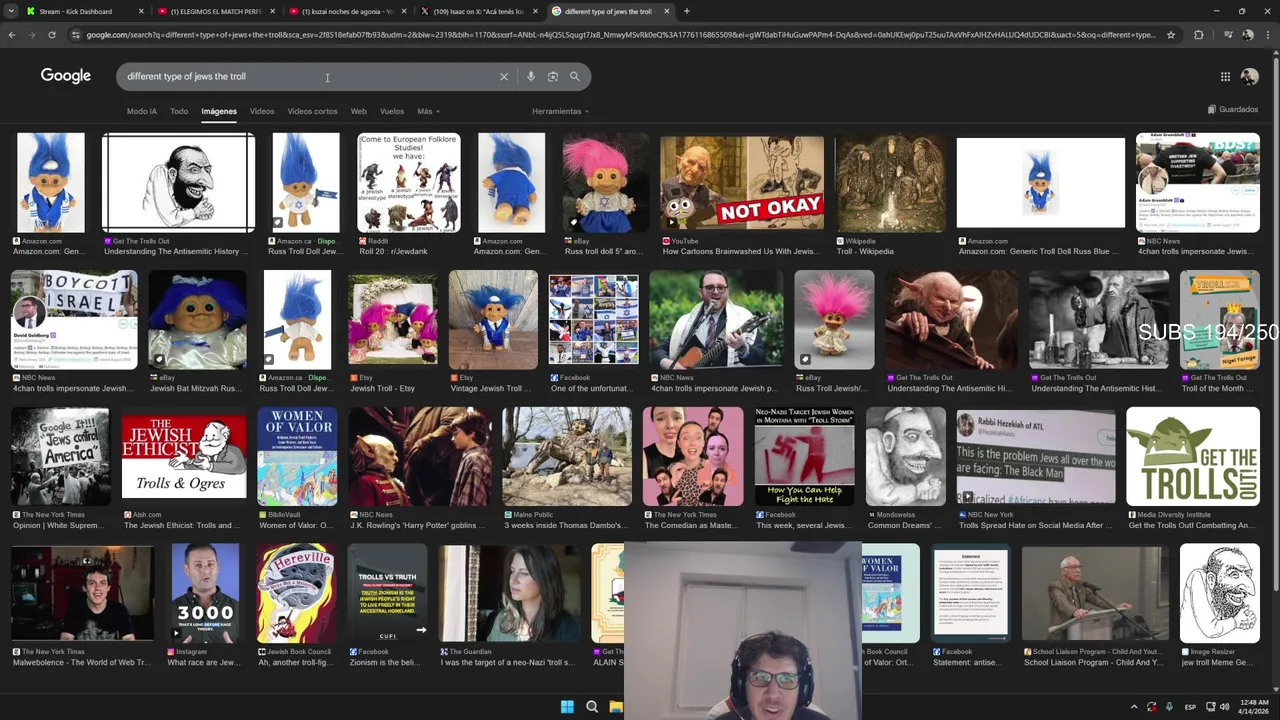Switch to the kuzai noches de agonia tab
Screen dimensions: 1280x720
(x=347, y=11)
